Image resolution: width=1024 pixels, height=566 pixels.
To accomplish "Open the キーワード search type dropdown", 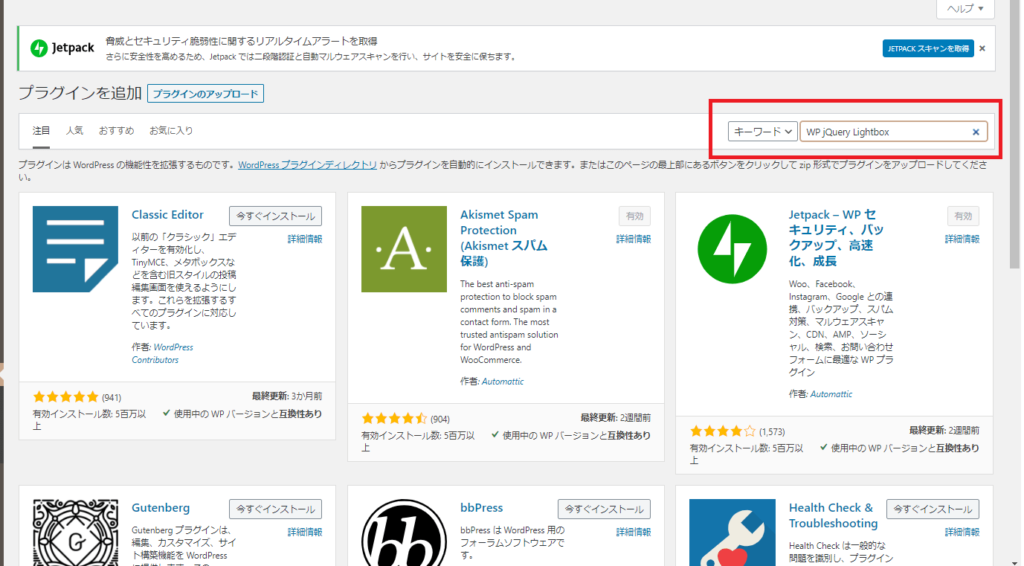I will pos(762,132).
